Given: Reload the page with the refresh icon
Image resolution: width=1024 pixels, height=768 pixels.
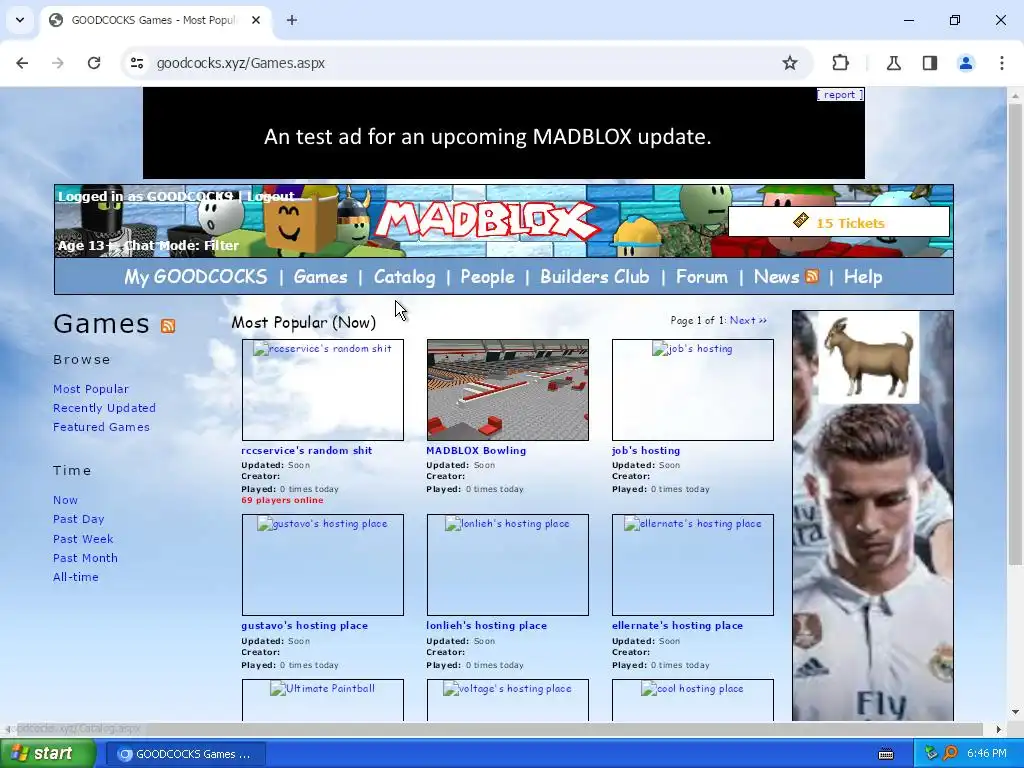Looking at the screenshot, I should tap(94, 63).
